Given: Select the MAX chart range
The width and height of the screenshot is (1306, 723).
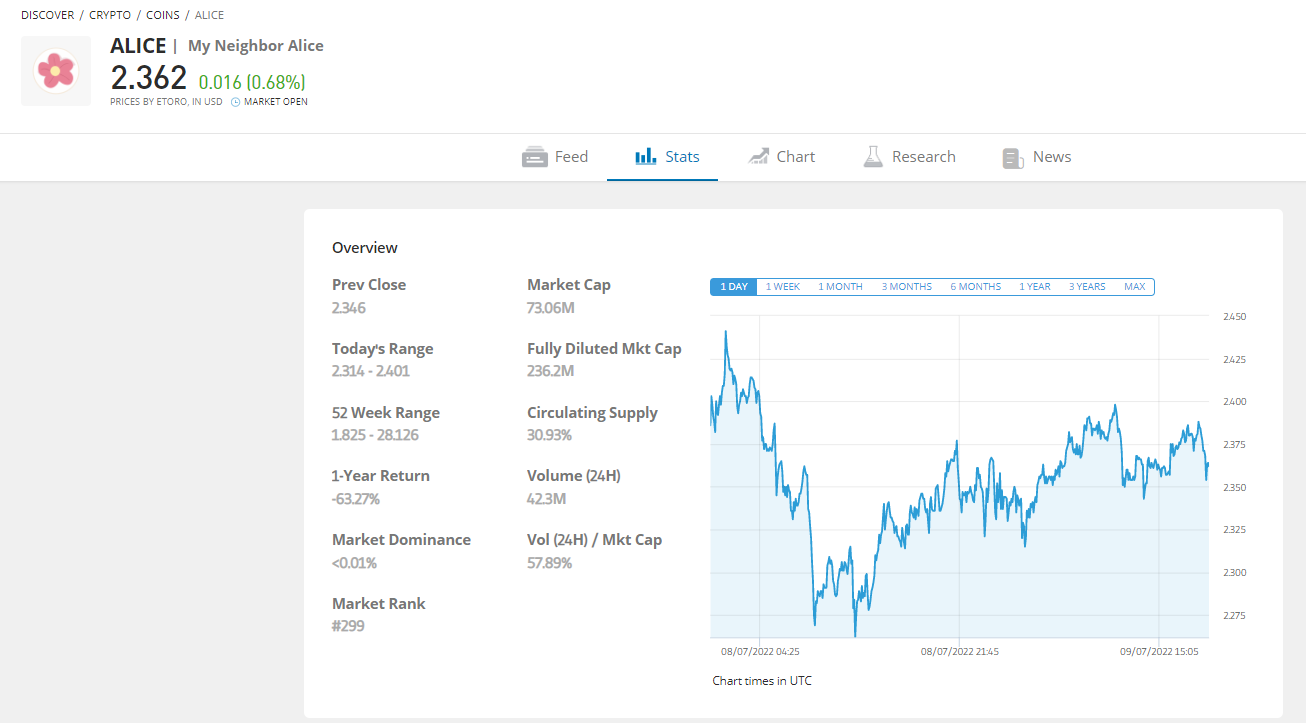Looking at the screenshot, I should tap(1134, 287).
